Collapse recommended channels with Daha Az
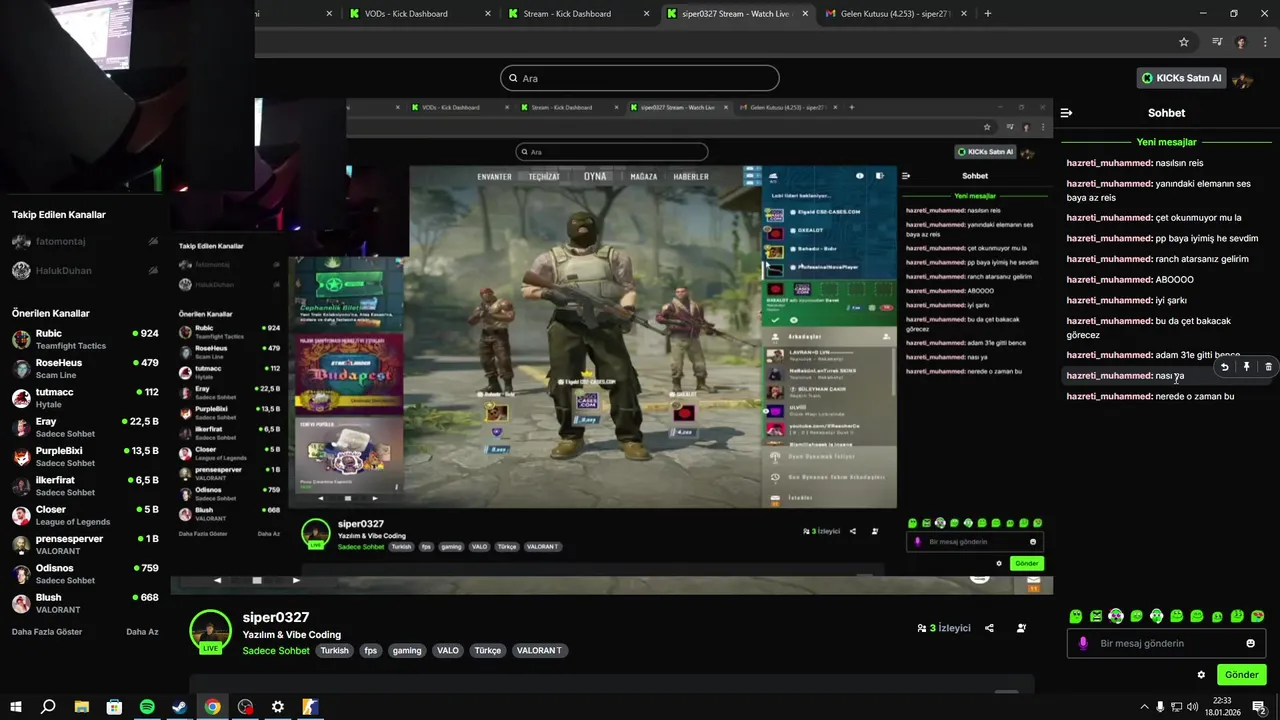1280x720 pixels. coord(142,632)
